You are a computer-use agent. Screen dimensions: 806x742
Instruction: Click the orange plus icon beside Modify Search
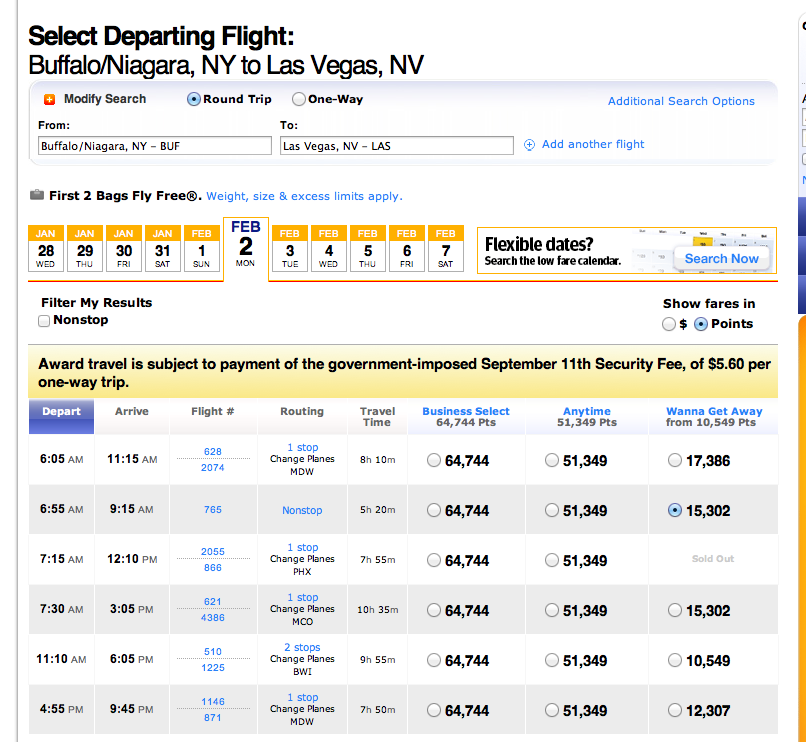click(49, 99)
